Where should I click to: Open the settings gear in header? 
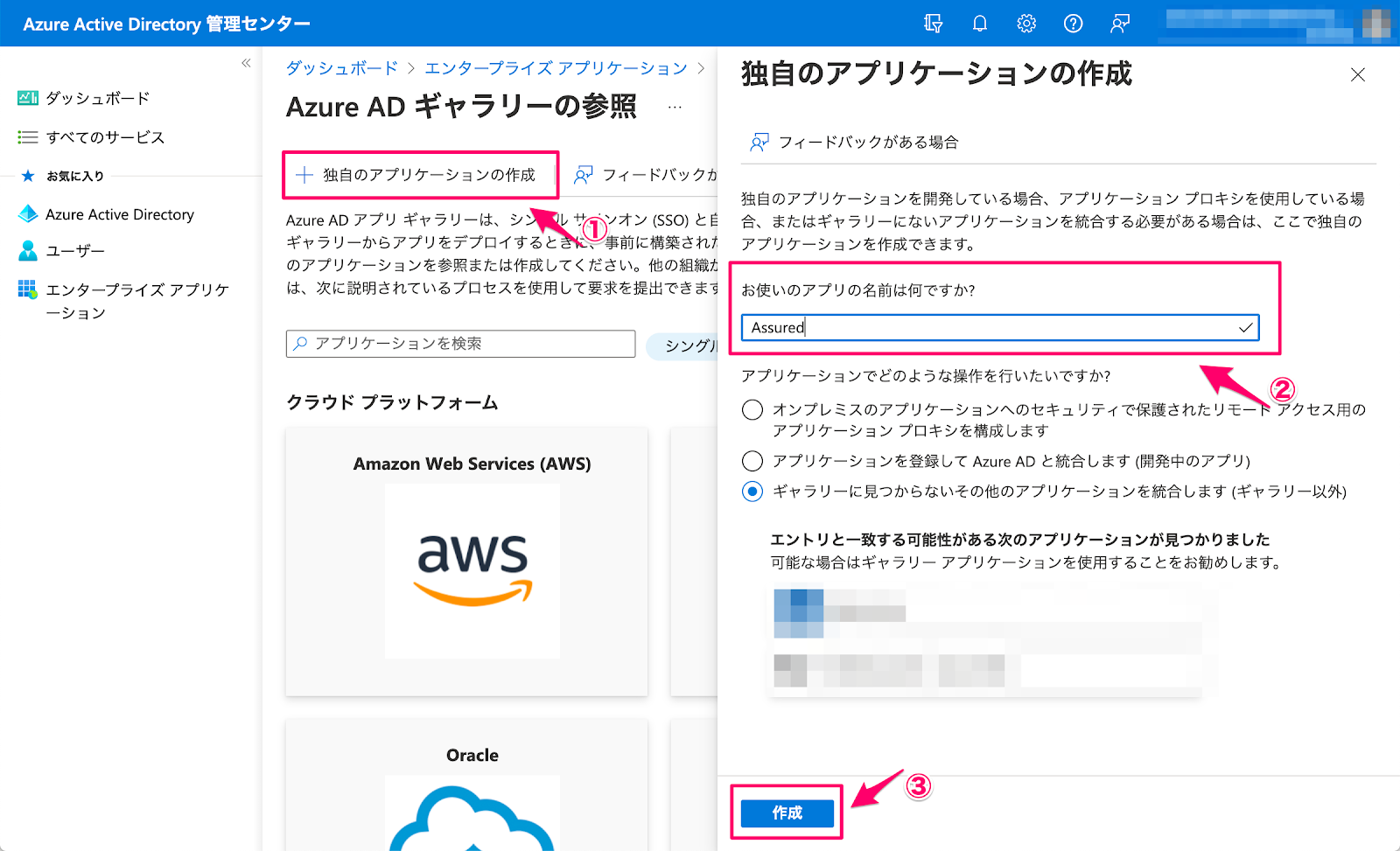[1026, 24]
